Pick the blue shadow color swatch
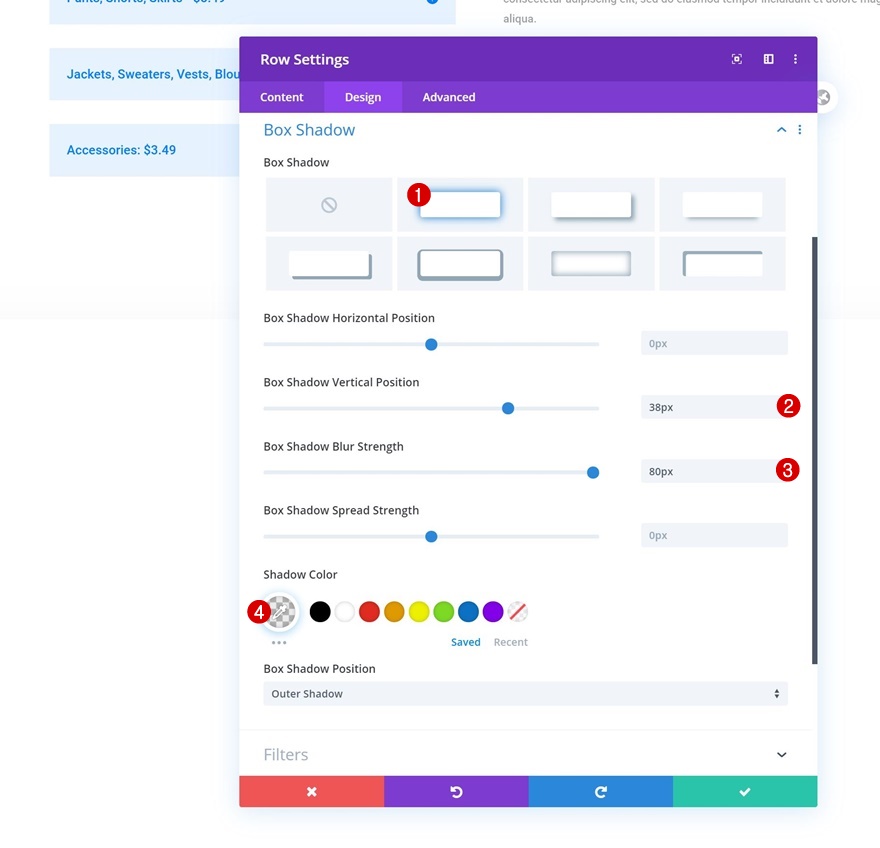Screen dimensions: 880x848 tap(468, 612)
